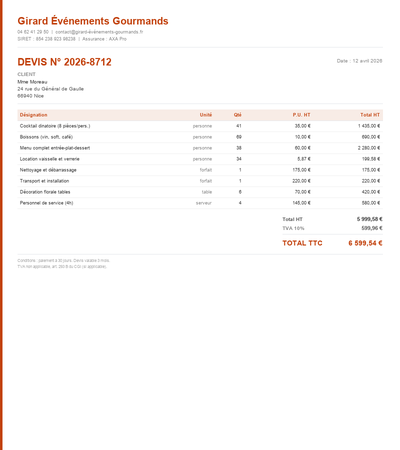
Task: Click the 'Unité' column header
Action: click(206, 115)
